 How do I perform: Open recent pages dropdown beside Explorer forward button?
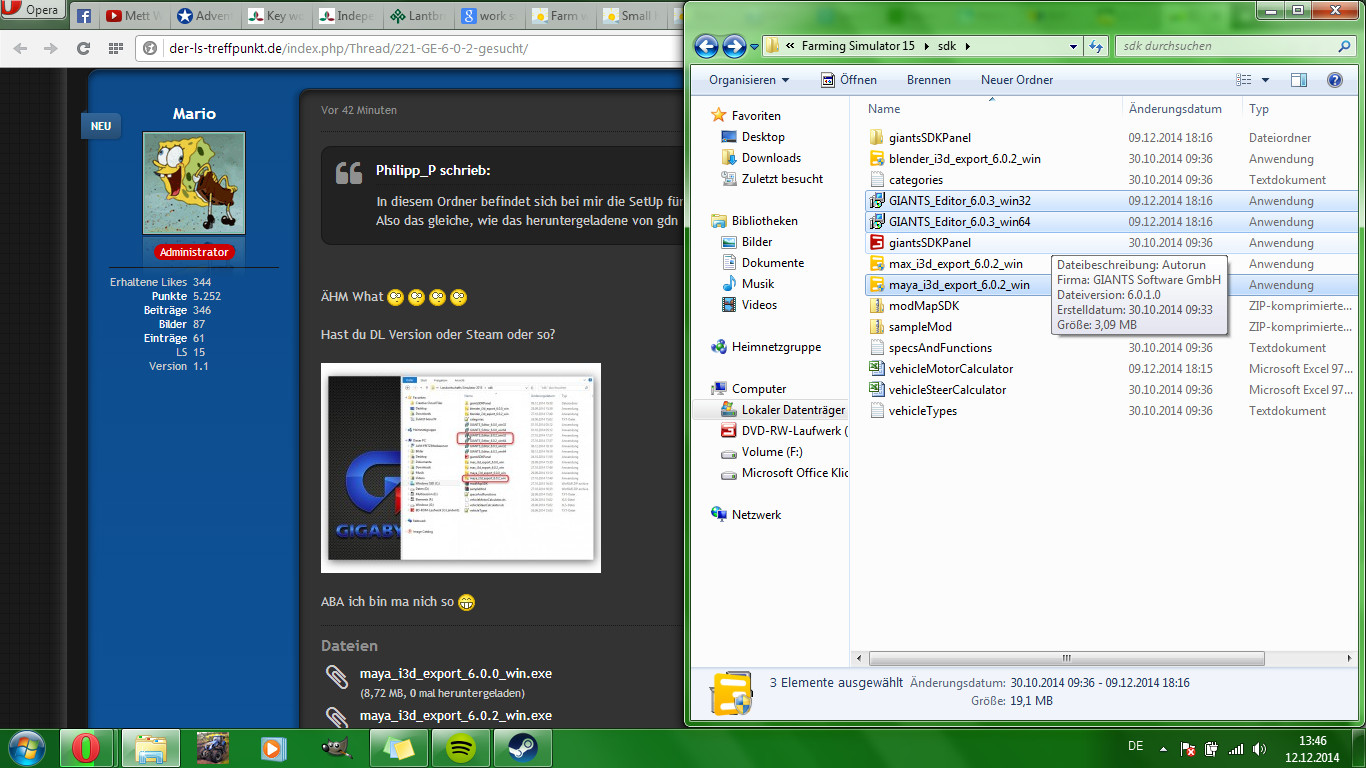754,46
